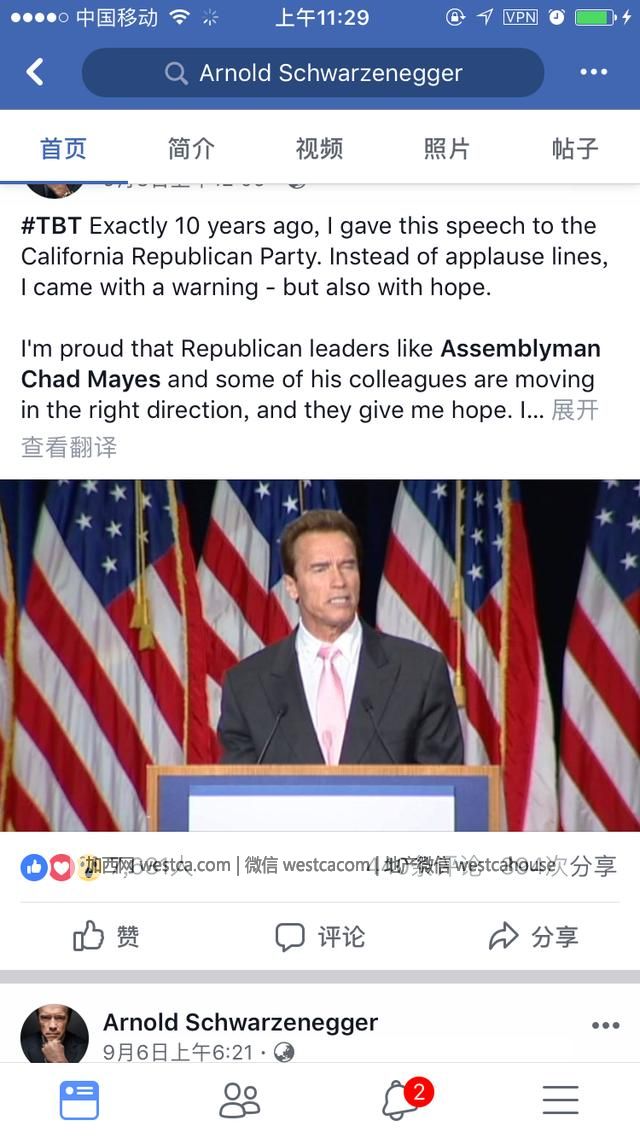The width and height of the screenshot is (640, 1138).
Task: Open the friends icon in bottom bar
Action: [x=239, y=1099]
